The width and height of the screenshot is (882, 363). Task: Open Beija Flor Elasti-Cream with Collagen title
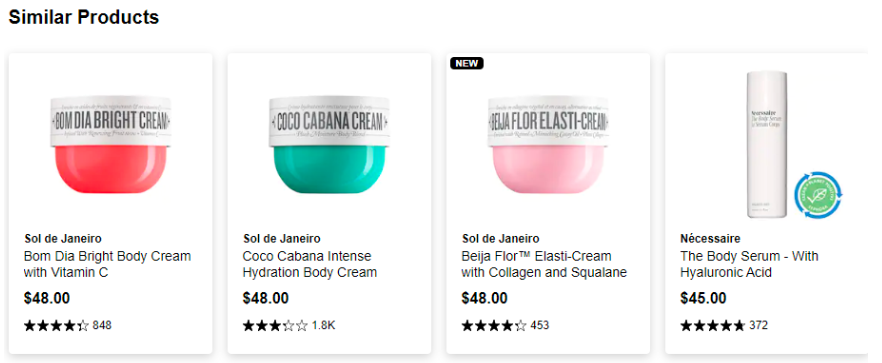click(544, 265)
